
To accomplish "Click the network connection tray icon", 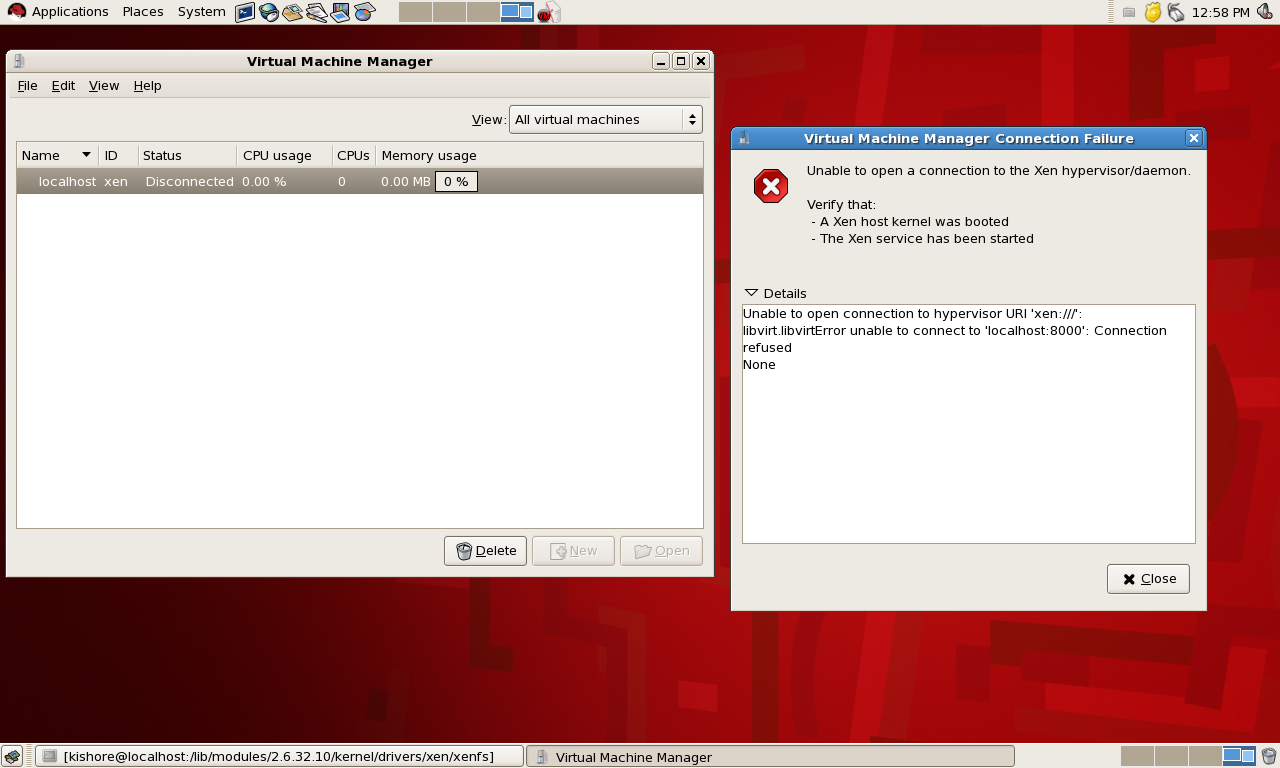I will (x=1176, y=12).
